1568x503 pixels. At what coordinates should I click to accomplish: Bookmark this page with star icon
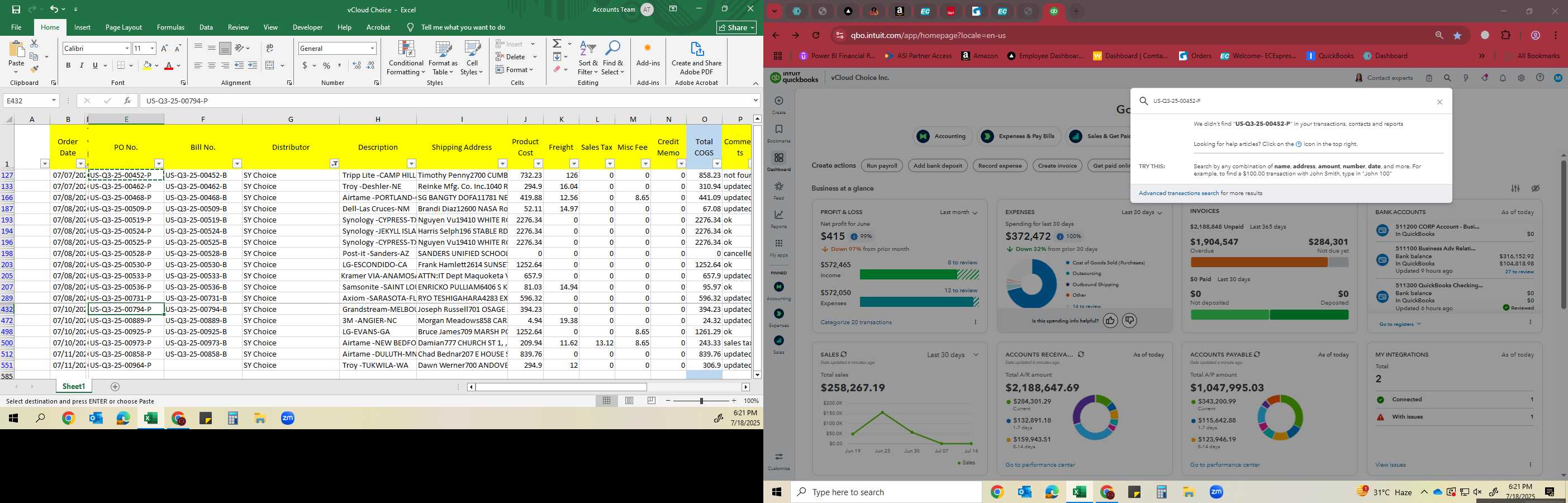pos(1457,35)
